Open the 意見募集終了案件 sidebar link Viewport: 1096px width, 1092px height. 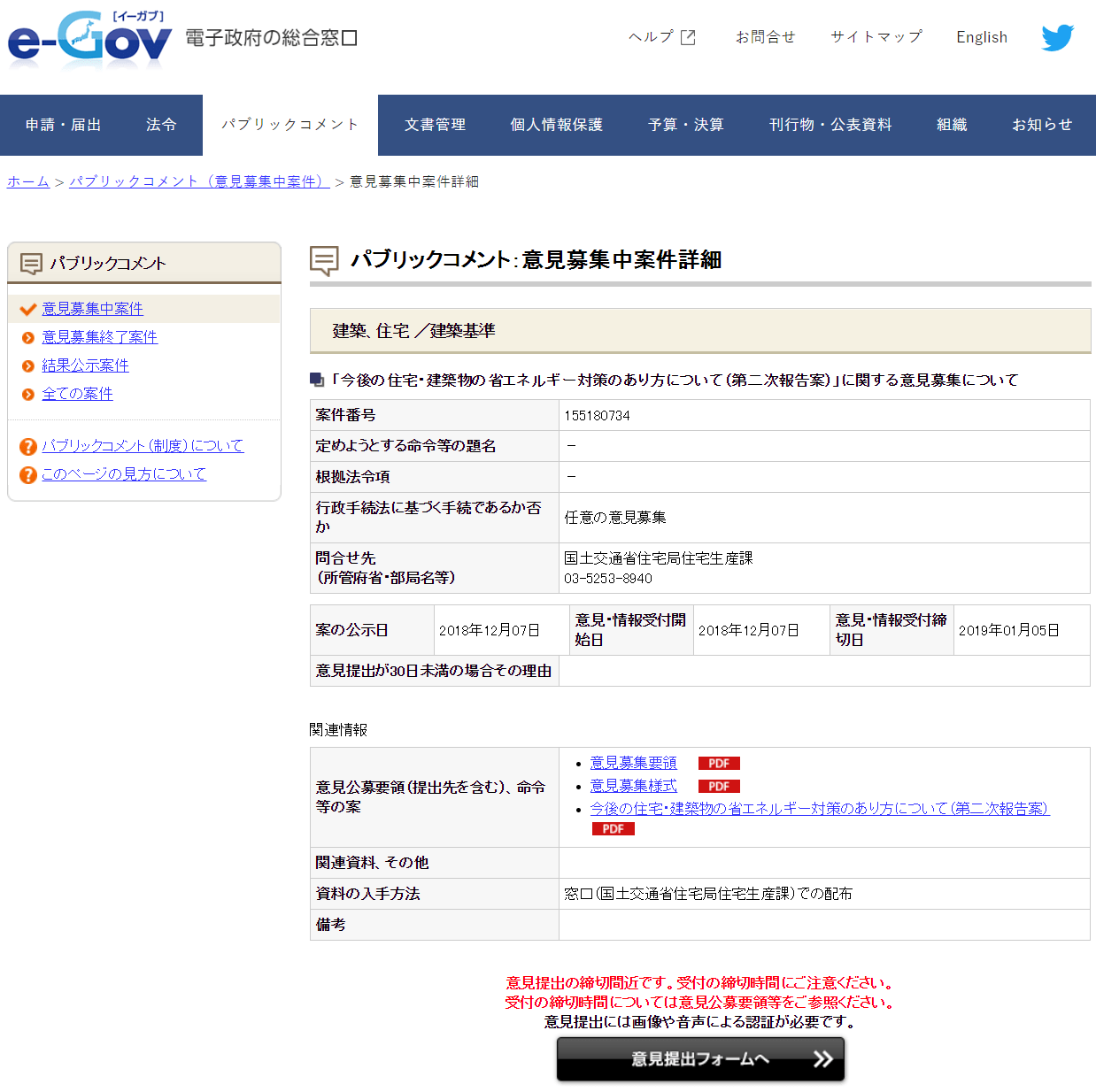tap(99, 337)
